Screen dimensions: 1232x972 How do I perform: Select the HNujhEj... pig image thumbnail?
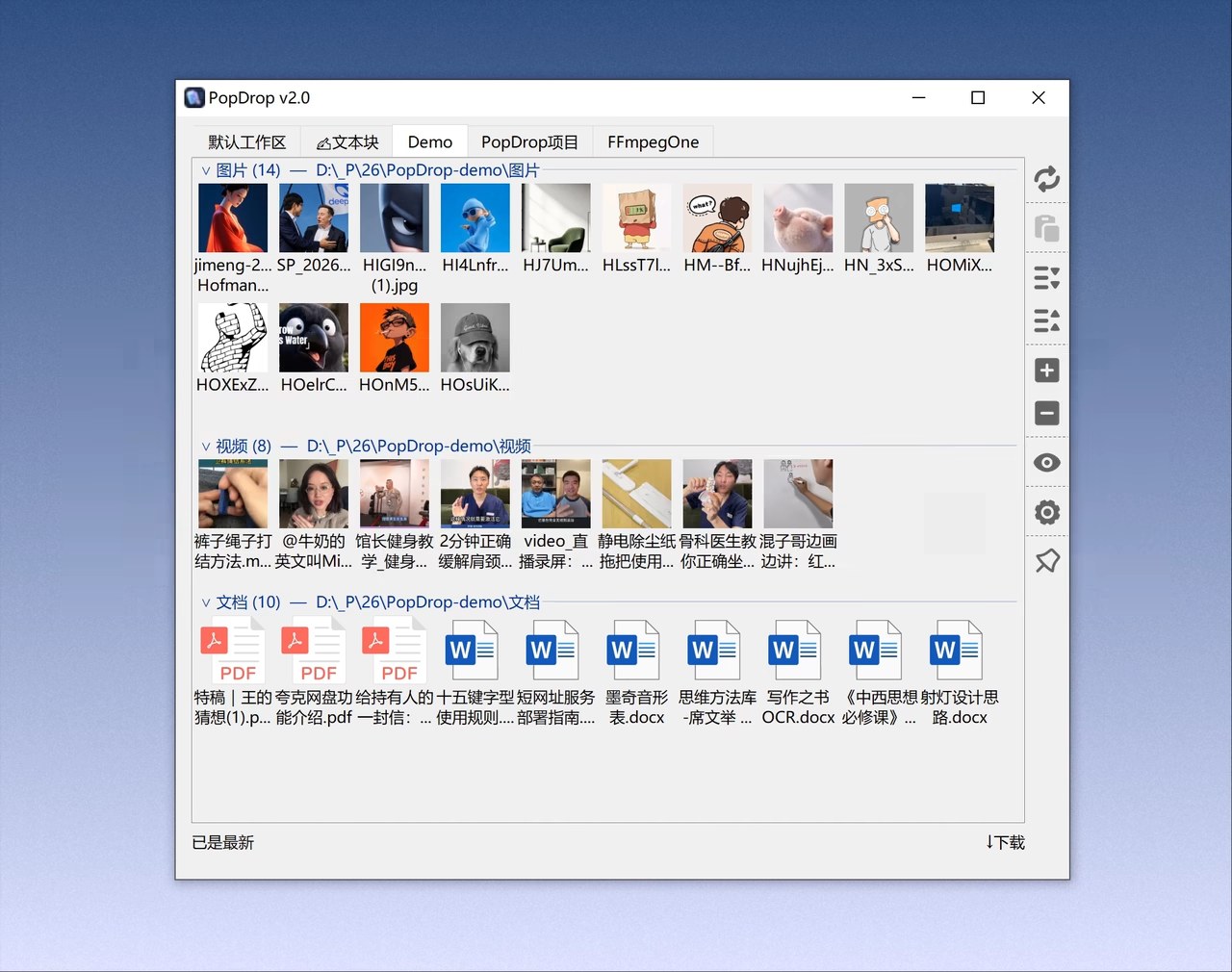[x=799, y=218]
